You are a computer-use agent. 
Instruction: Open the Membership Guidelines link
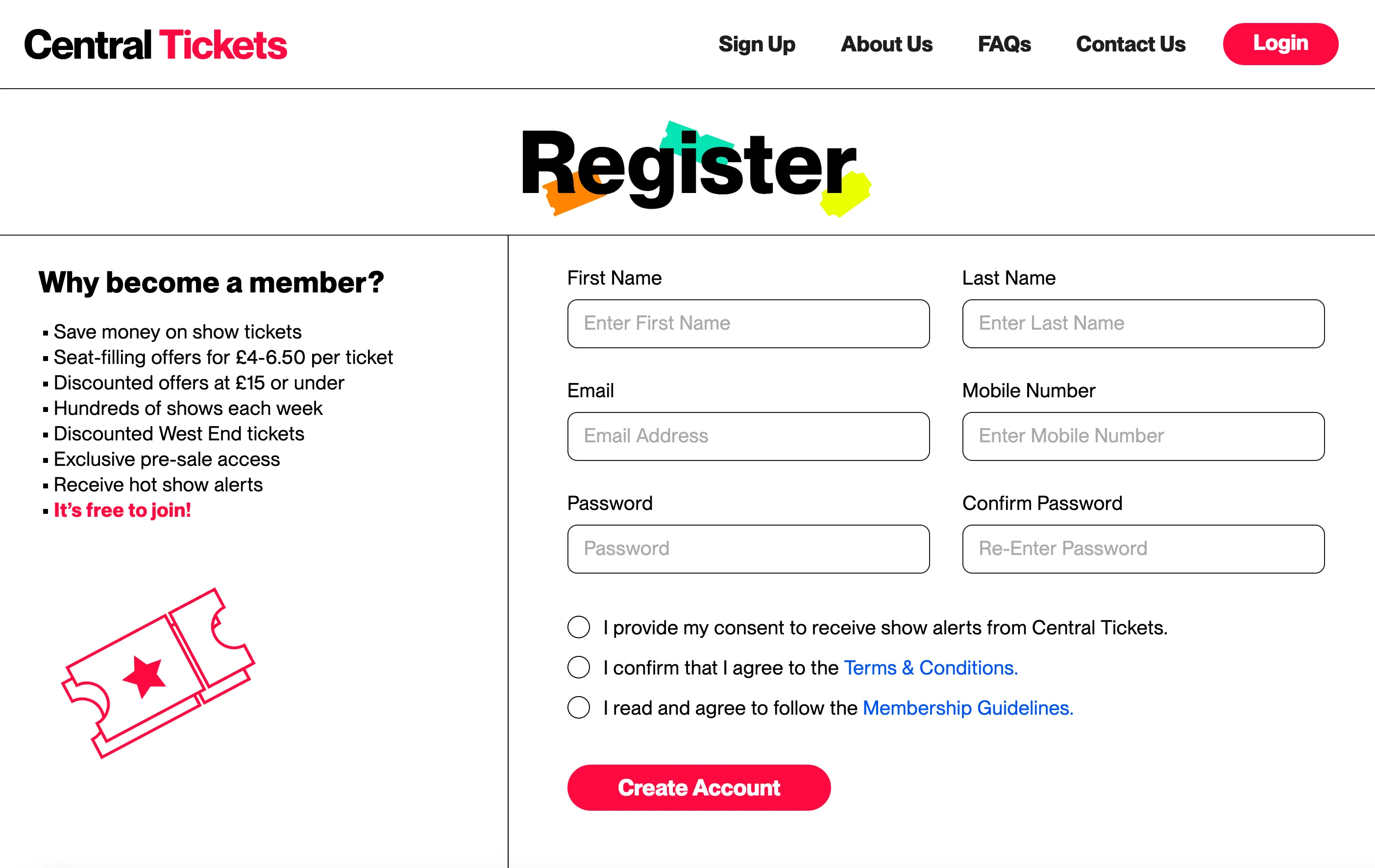pos(968,708)
